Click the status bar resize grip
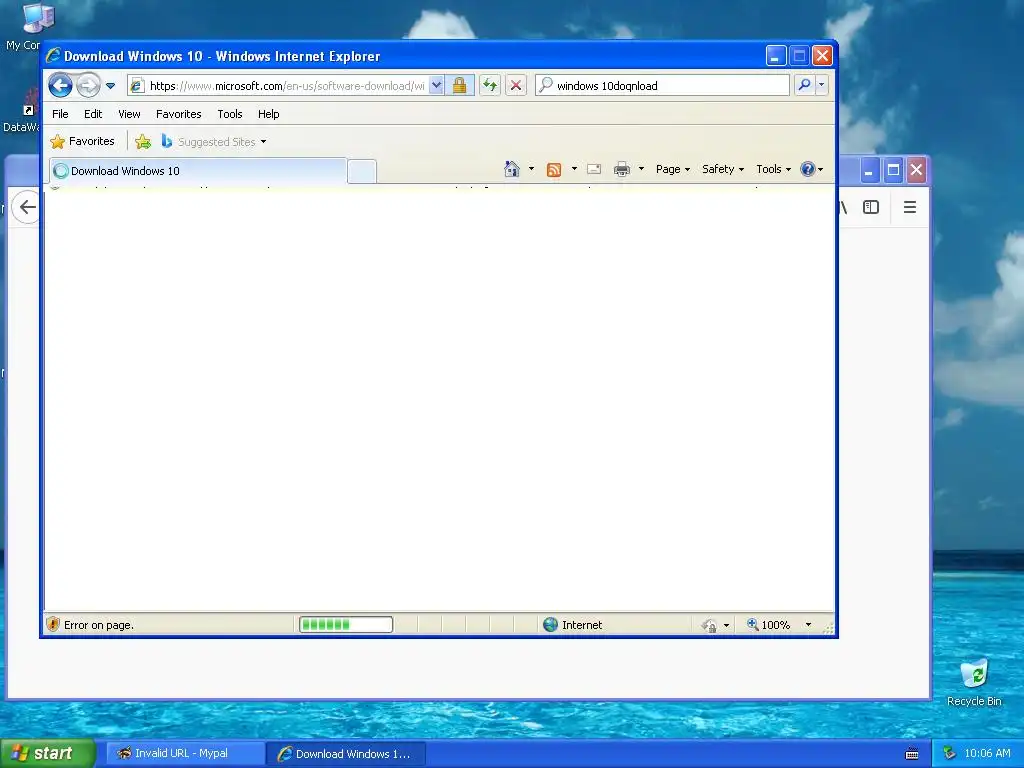The height and width of the screenshot is (768, 1024). click(x=829, y=628)
